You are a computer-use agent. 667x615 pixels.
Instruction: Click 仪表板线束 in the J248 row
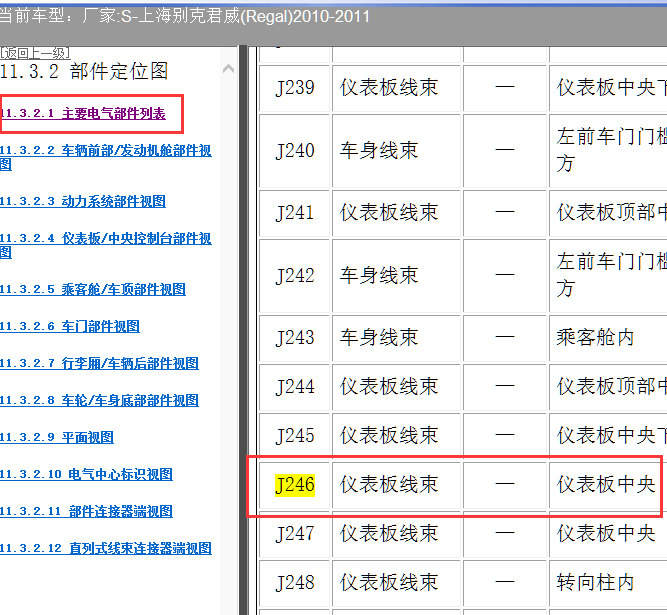coord(389,582)
